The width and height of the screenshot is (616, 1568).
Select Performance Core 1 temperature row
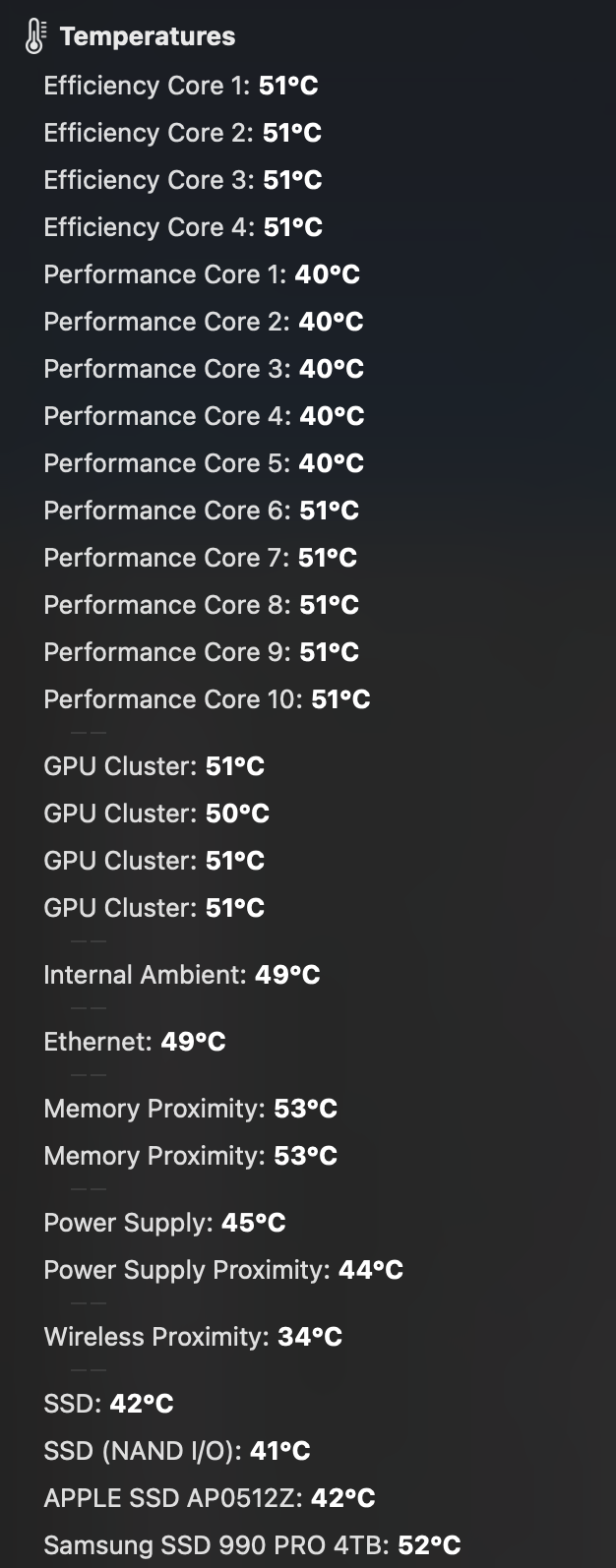click(201, 274)
